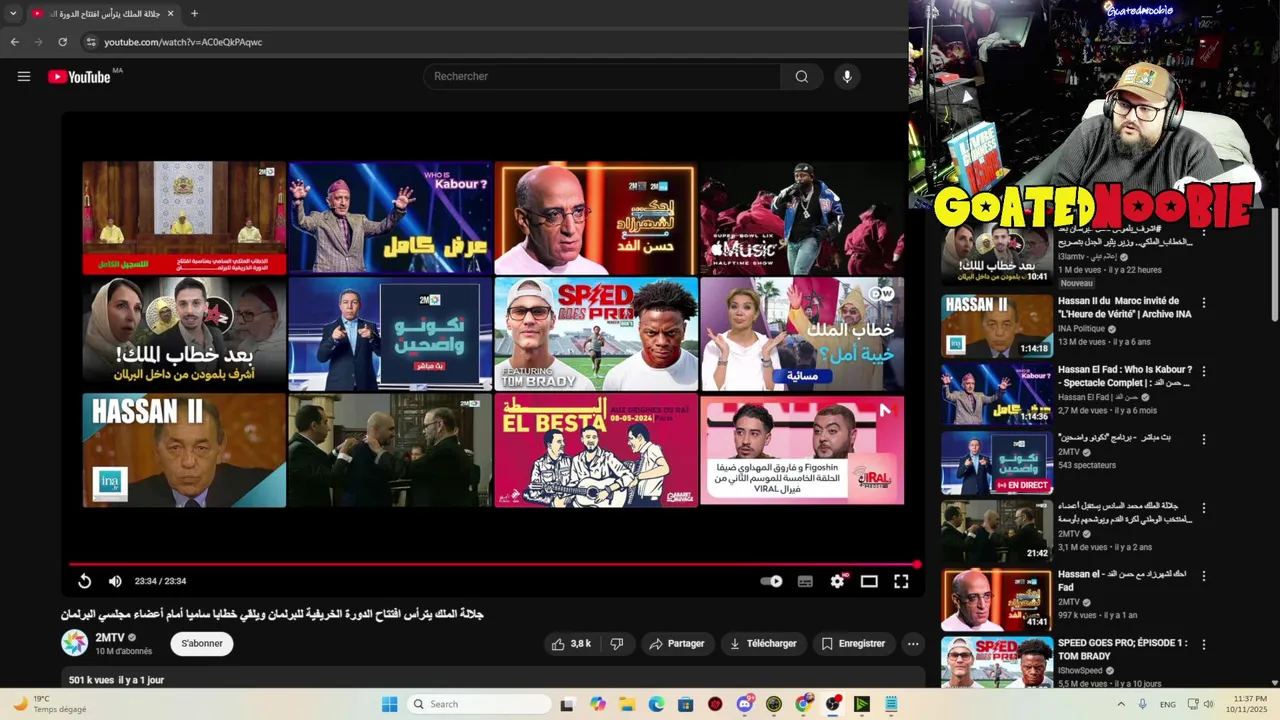Close the current YouTube tab
The image size is (1280, 720).
[170, 14]
